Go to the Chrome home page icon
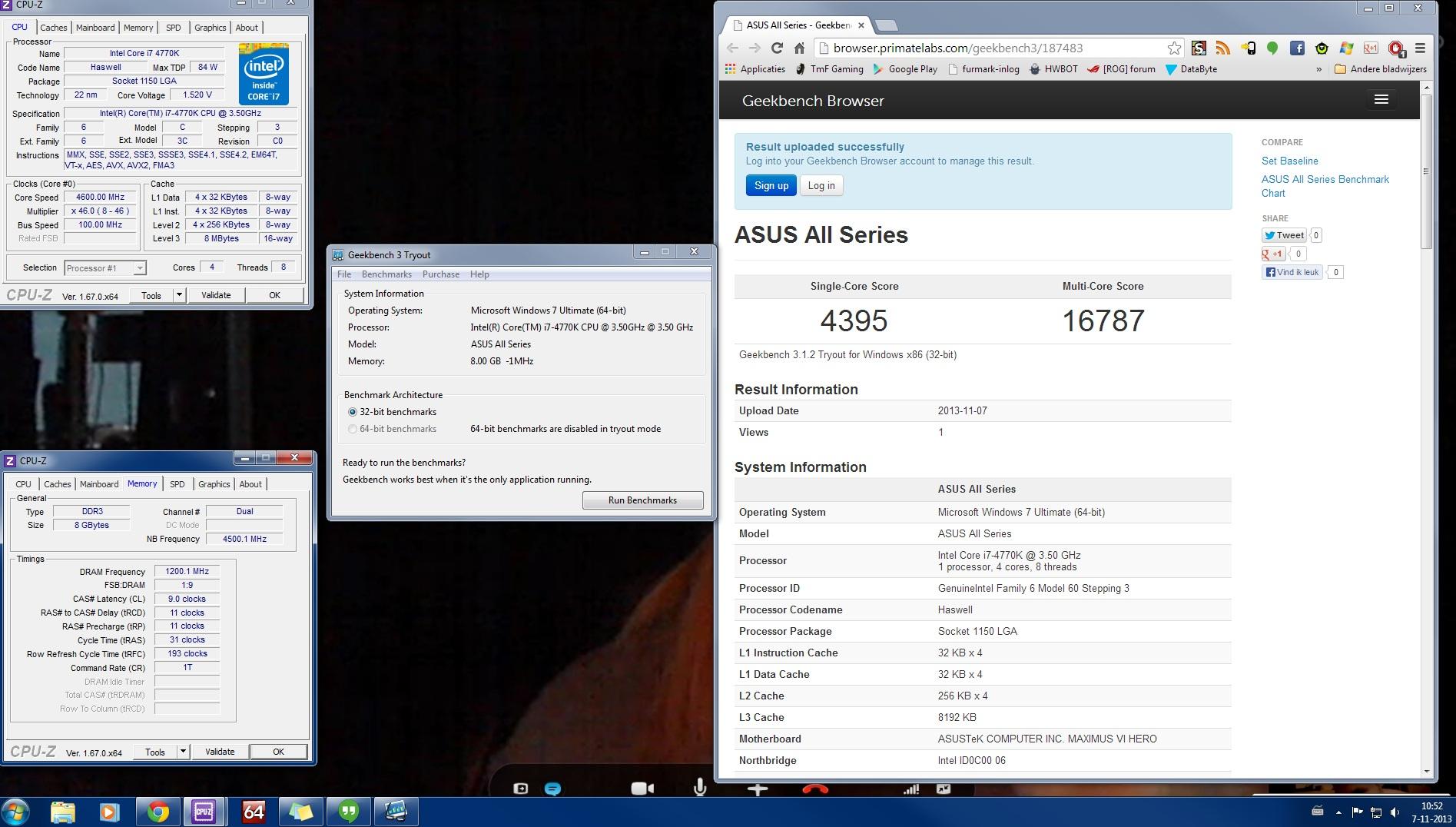The image size is (1456, 827). coord(799,48)
